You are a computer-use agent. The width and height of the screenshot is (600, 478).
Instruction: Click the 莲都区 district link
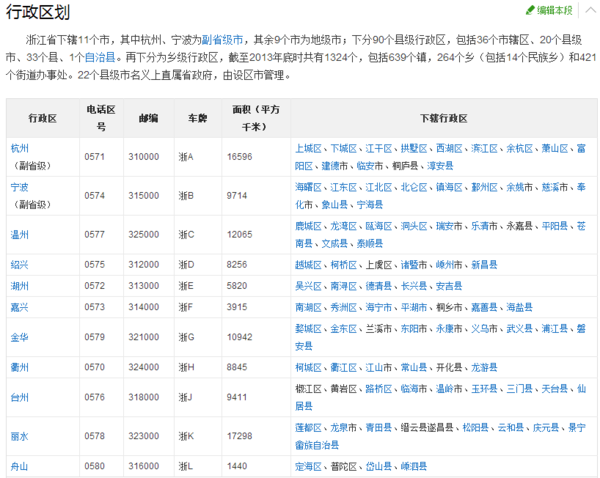pyautogui.click(x=308, y=428)
